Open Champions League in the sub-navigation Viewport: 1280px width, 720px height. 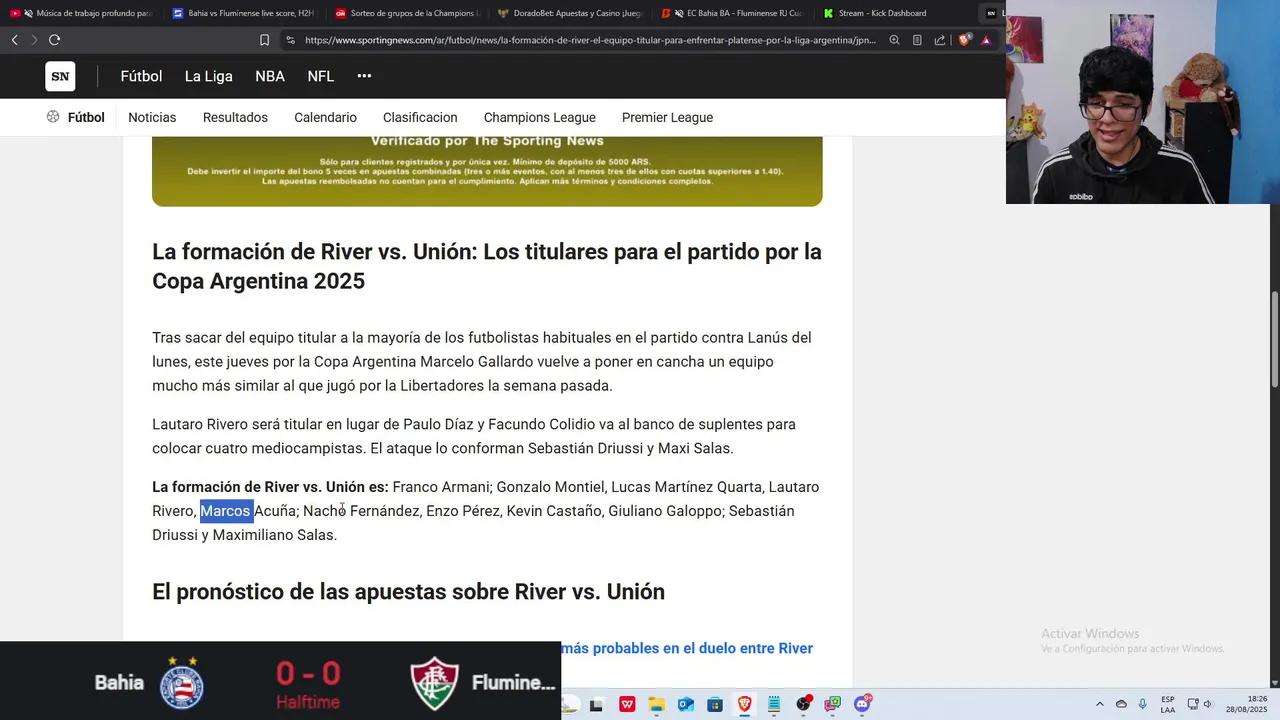540,117
